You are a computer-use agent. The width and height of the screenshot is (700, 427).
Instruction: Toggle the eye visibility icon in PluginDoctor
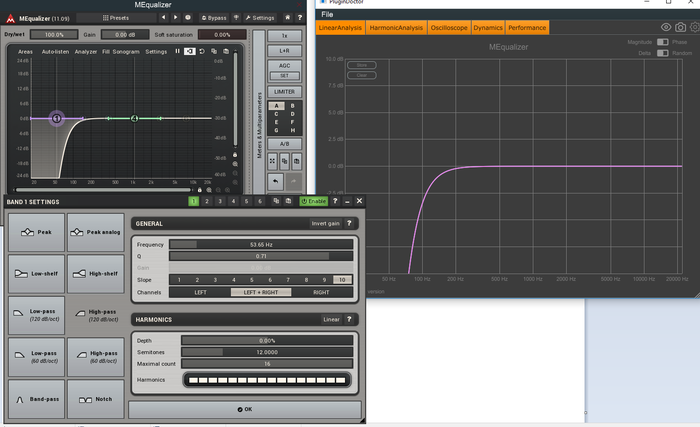666,28
